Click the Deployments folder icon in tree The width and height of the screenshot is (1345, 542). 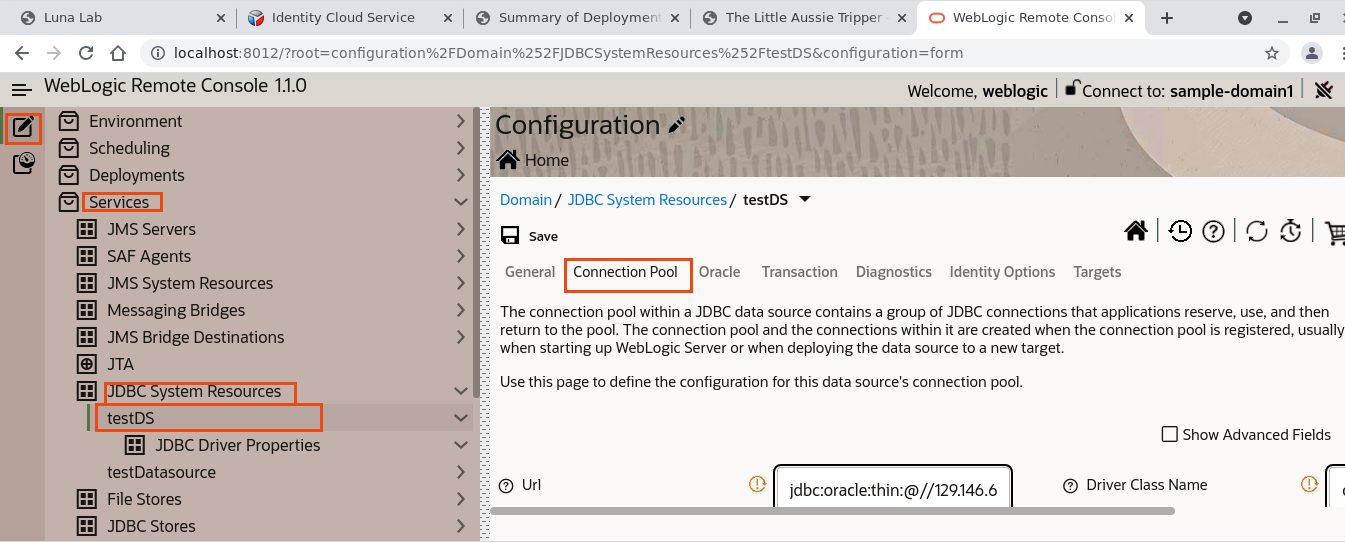(68, 175)
